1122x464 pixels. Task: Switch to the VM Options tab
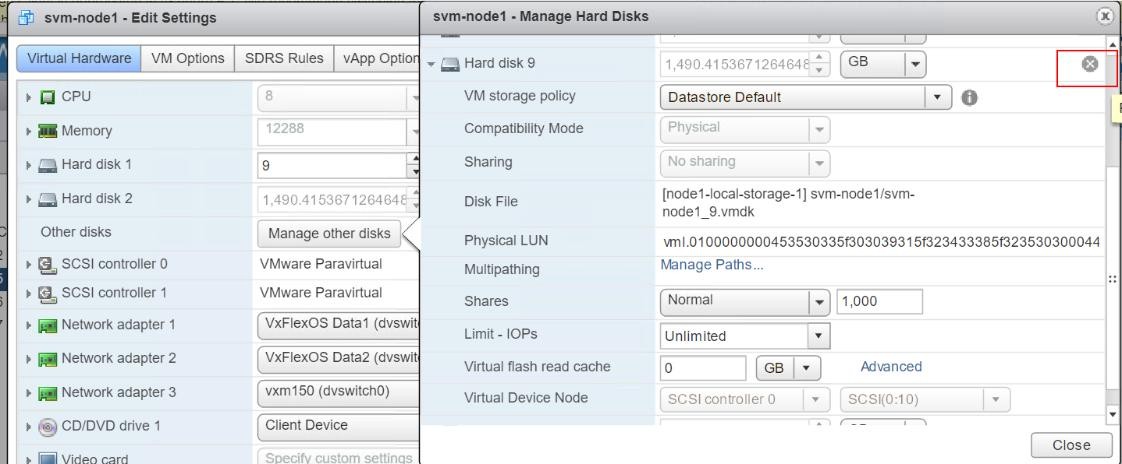tap(187, 58)
